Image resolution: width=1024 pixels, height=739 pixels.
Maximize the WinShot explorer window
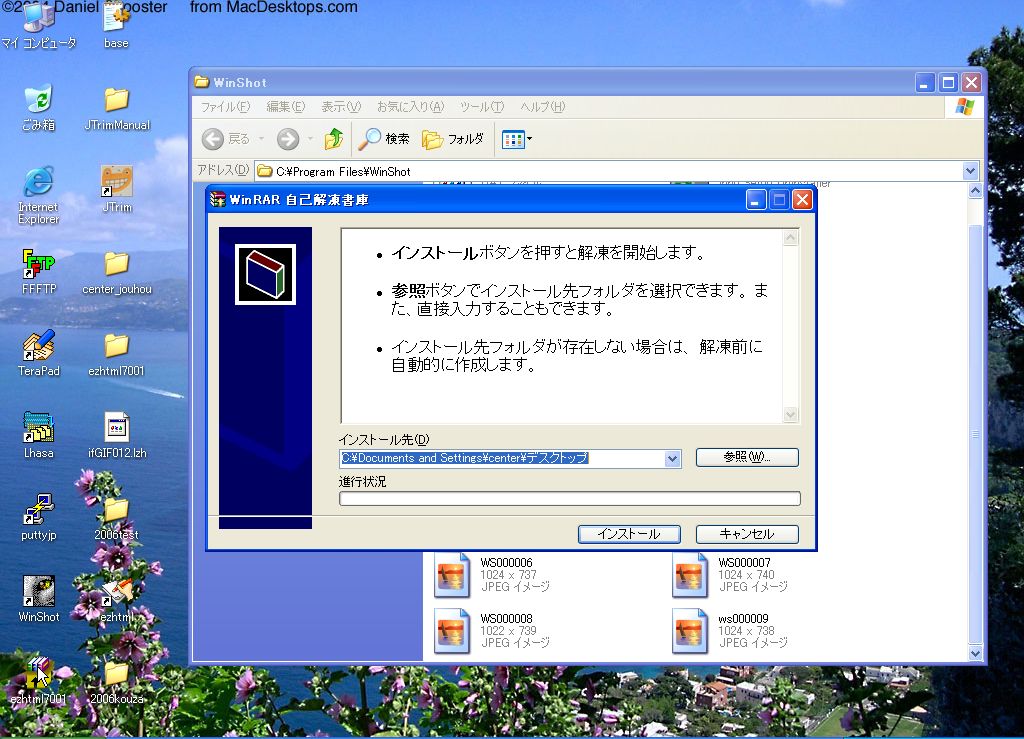point(948,82)
